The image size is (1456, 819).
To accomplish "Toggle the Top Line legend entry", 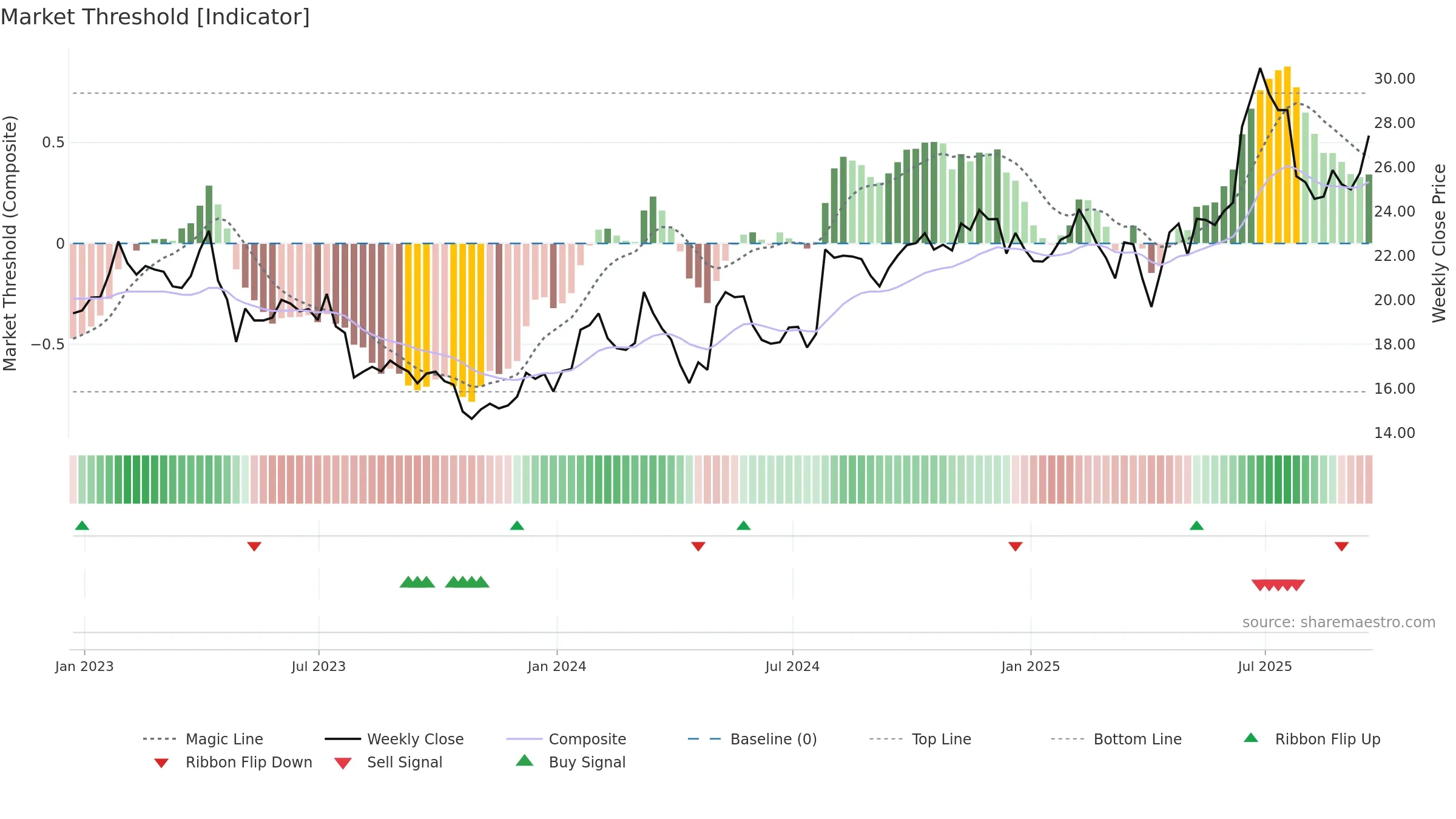I will 920,739.
